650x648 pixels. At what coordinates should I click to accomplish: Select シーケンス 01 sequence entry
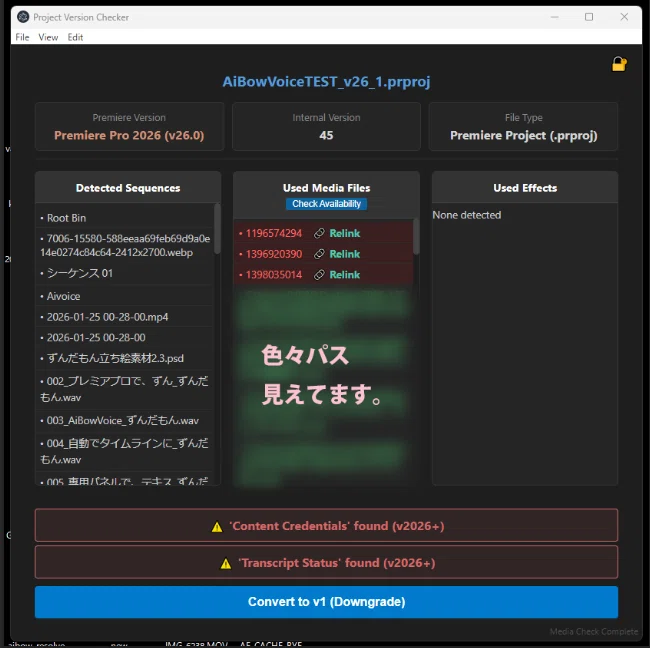(124, 273)
